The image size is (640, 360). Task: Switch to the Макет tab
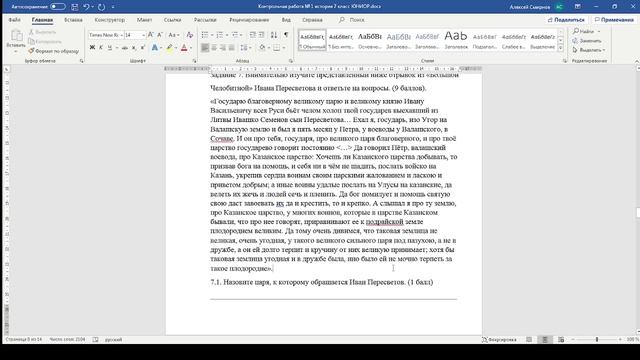(144, 20)
